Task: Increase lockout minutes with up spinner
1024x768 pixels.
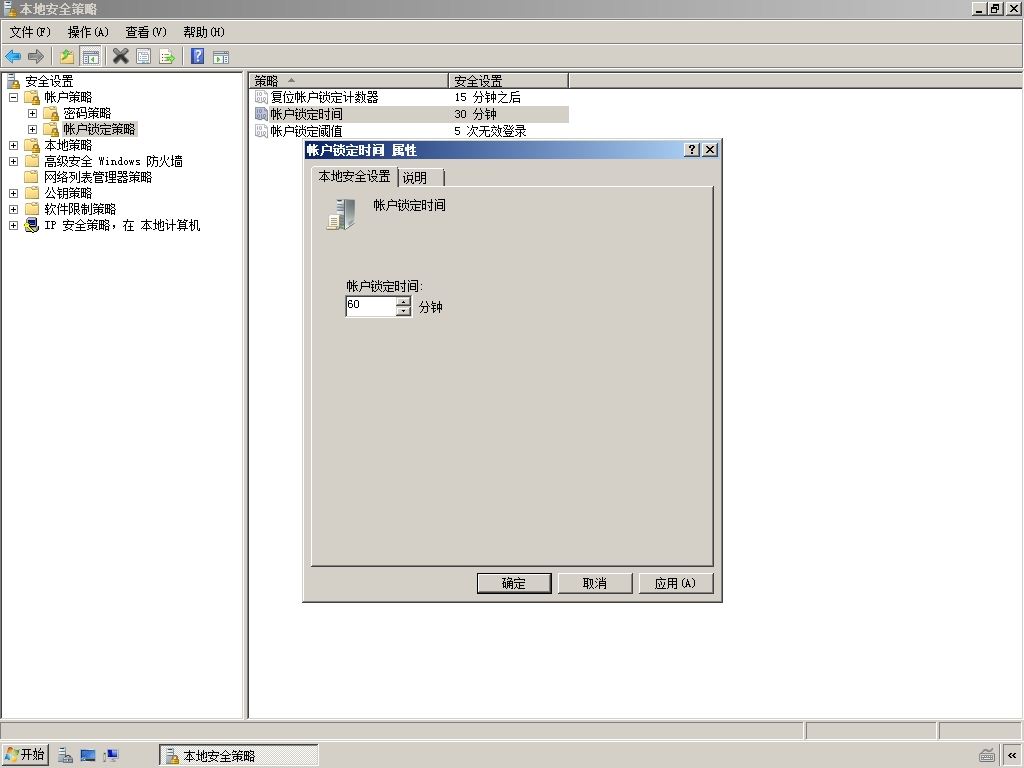Action: (x=404, y=301)
